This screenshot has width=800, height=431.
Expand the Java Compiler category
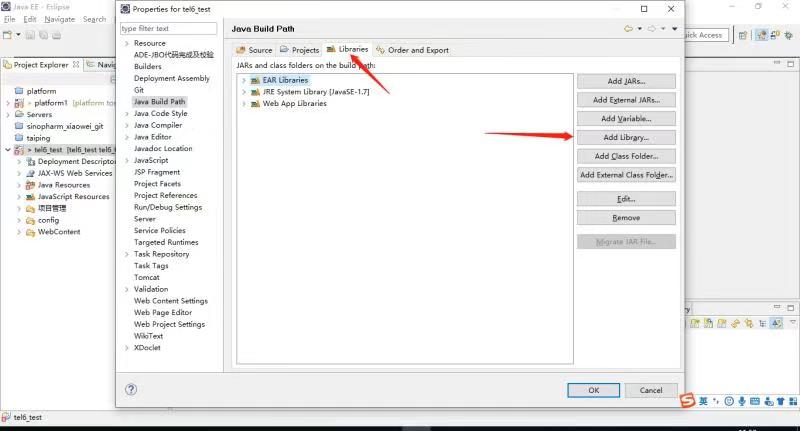(x=127, y=125)
